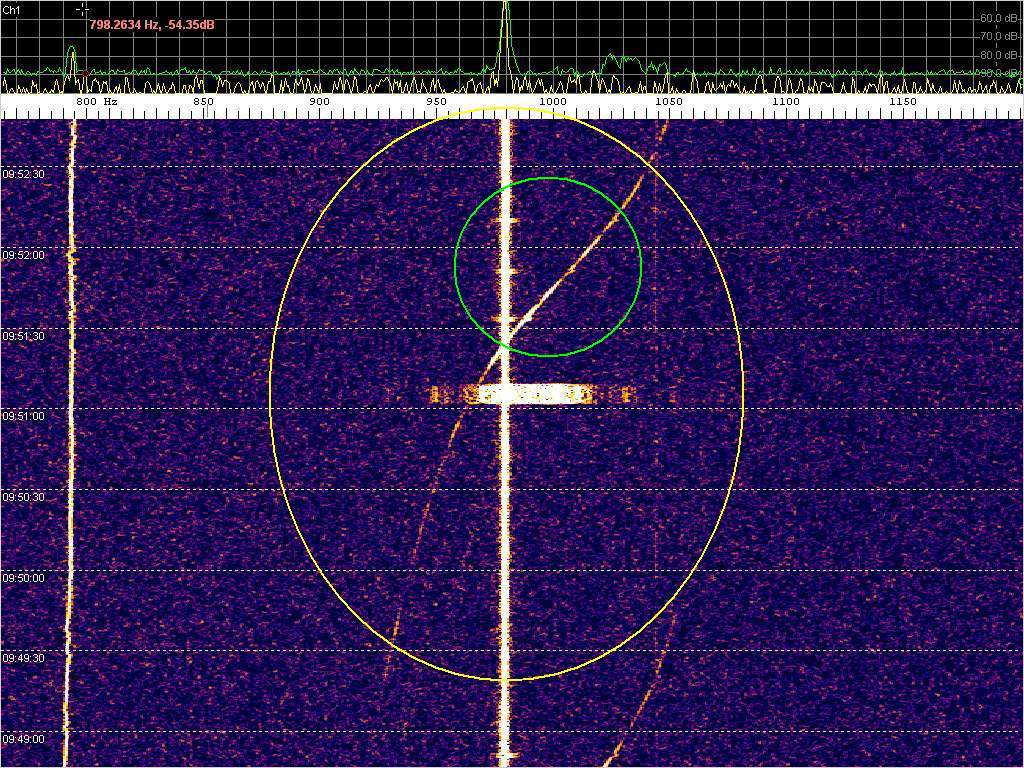Click the bright horizontal burst in waterfall

point(530,395)
